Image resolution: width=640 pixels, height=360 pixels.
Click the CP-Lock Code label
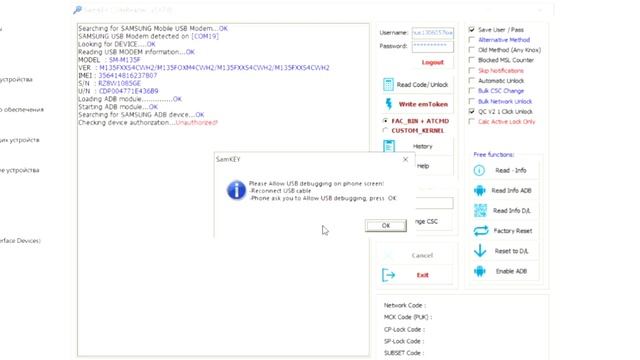404,329
